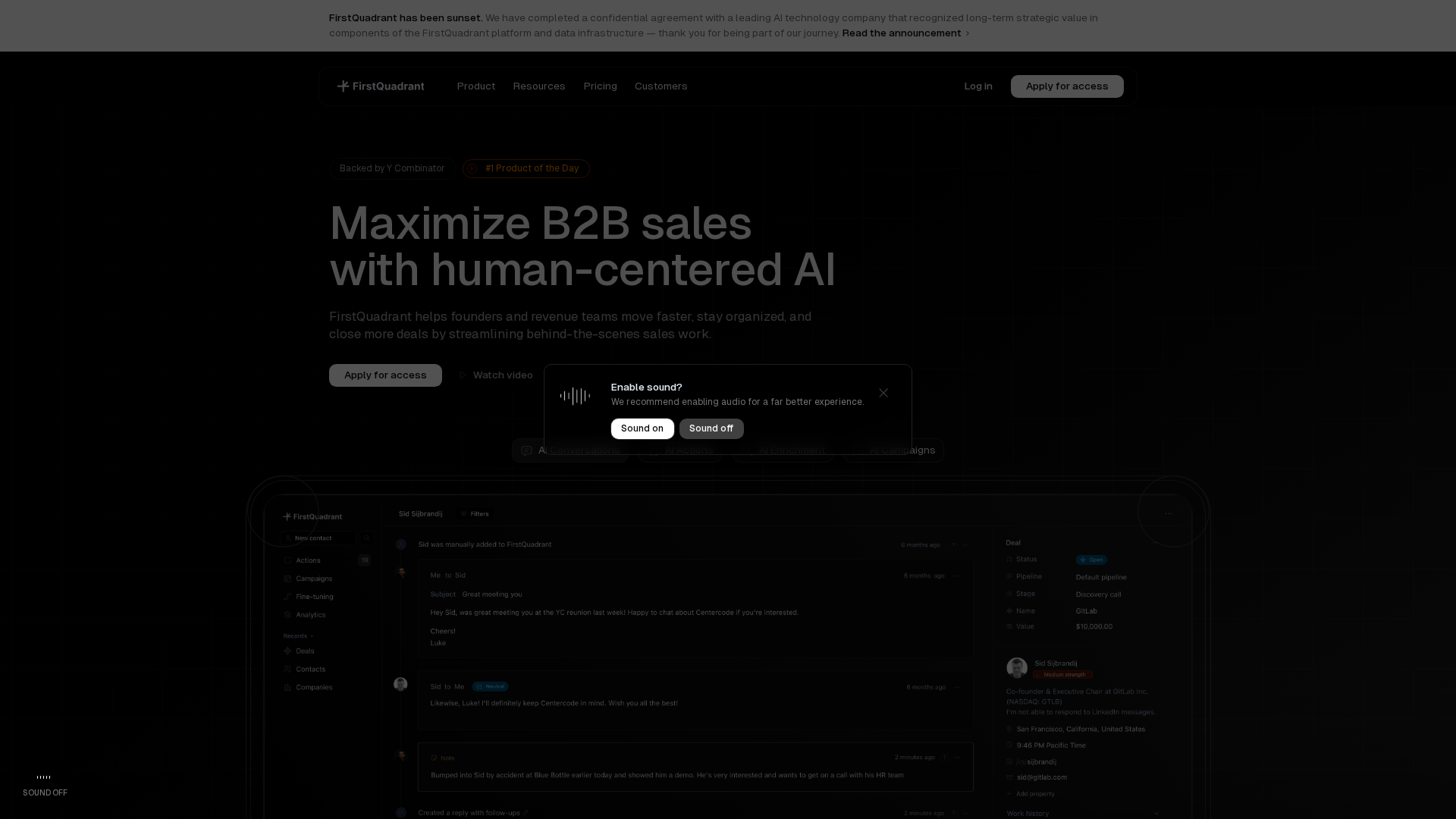Enable sound with the Sound on button
This screenshot has width=1456, height=819.
pos(642,428)
